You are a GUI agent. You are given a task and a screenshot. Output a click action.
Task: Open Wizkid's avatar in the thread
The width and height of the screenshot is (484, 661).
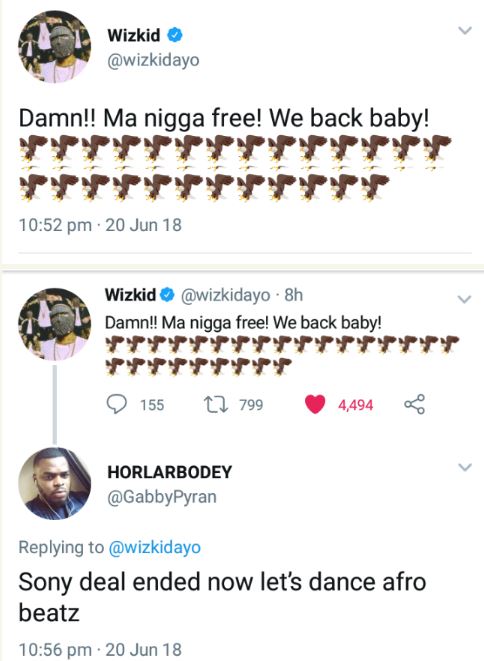[54, 324]
